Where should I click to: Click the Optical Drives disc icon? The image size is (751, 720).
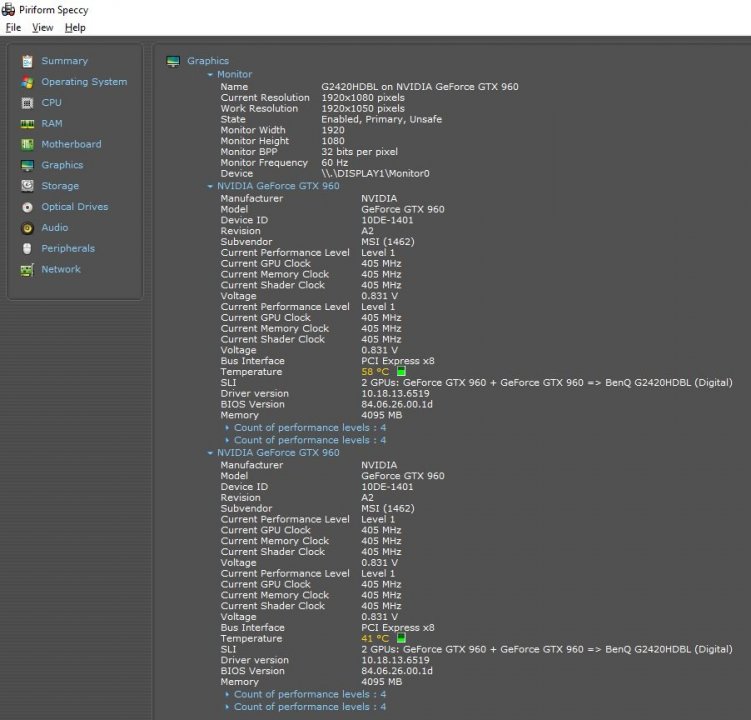pyautogui.click(x=27, y=207)
